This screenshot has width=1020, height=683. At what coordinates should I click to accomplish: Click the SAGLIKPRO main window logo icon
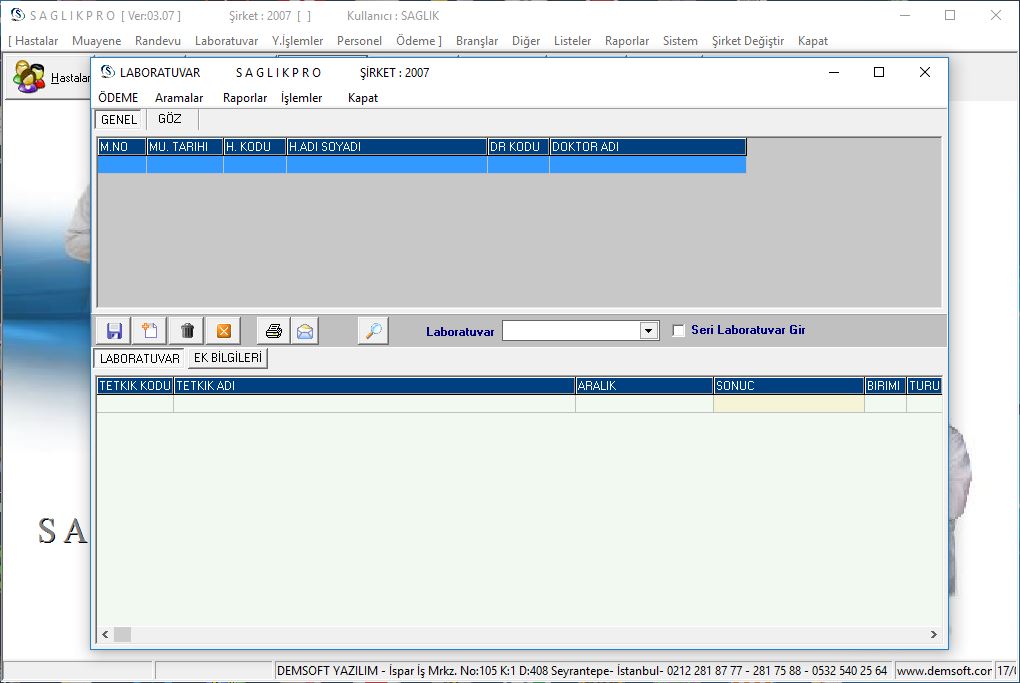18,14
